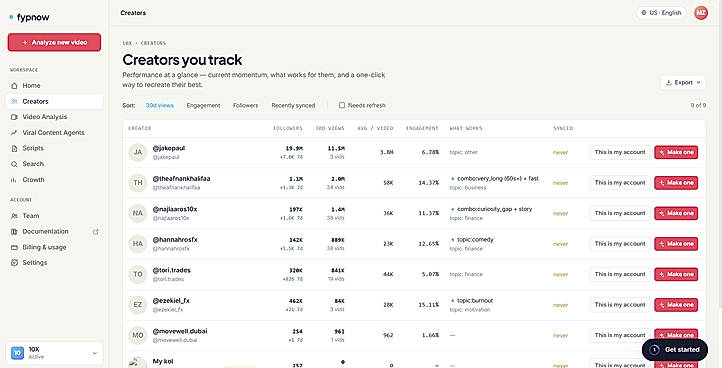Click Make one for @hannahrosfx
Image resolution: width=722 pixels, height=368 pixels.
pyautogui.click(x=676, y=244)
